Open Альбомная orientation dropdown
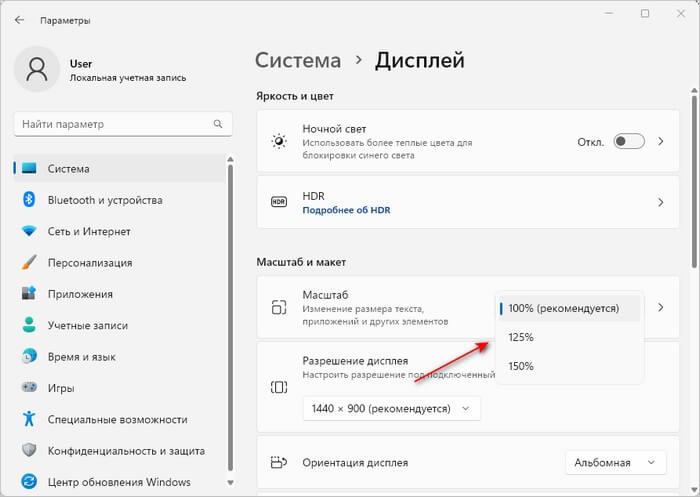The image size is (700, 497). point(615,462)
